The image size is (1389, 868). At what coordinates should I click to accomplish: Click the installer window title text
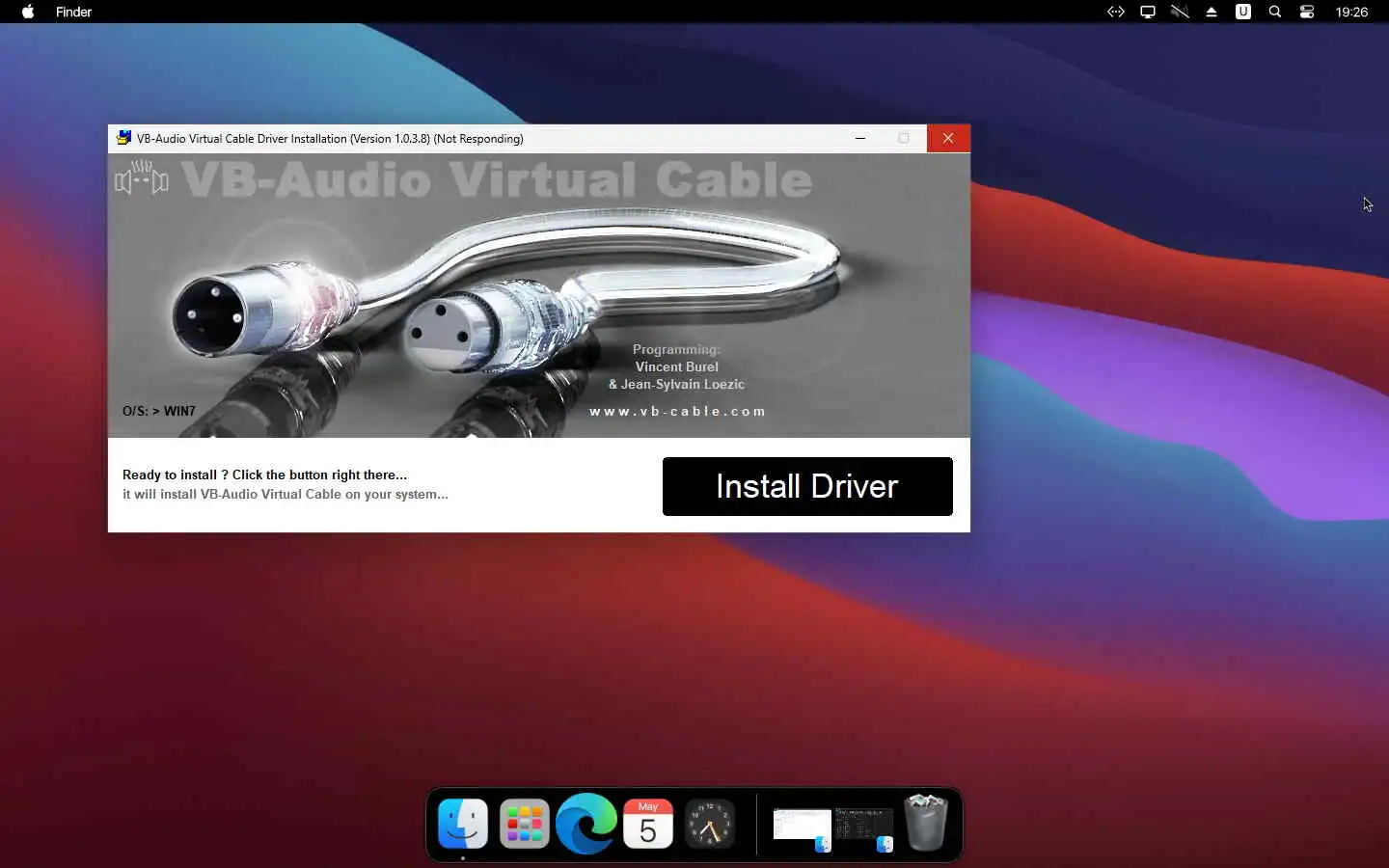pyautogui.click(x=330, y=139)
